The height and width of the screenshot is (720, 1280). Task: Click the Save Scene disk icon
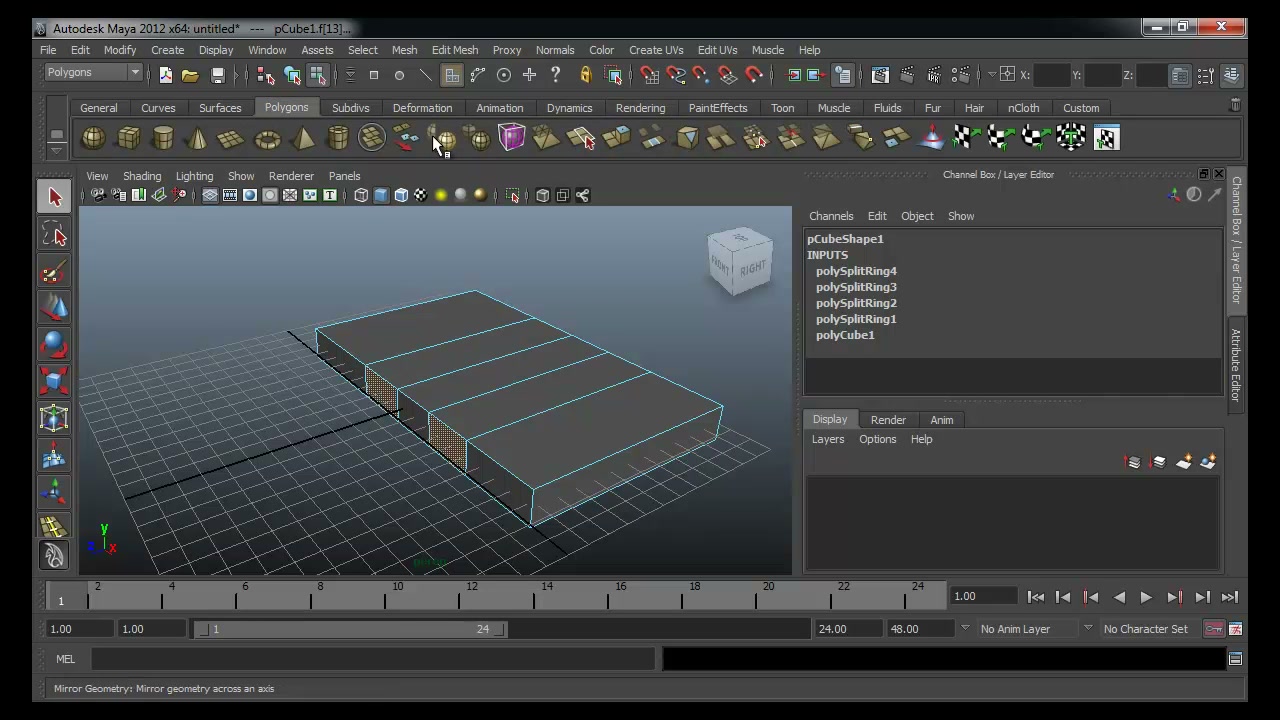[217, 75]
